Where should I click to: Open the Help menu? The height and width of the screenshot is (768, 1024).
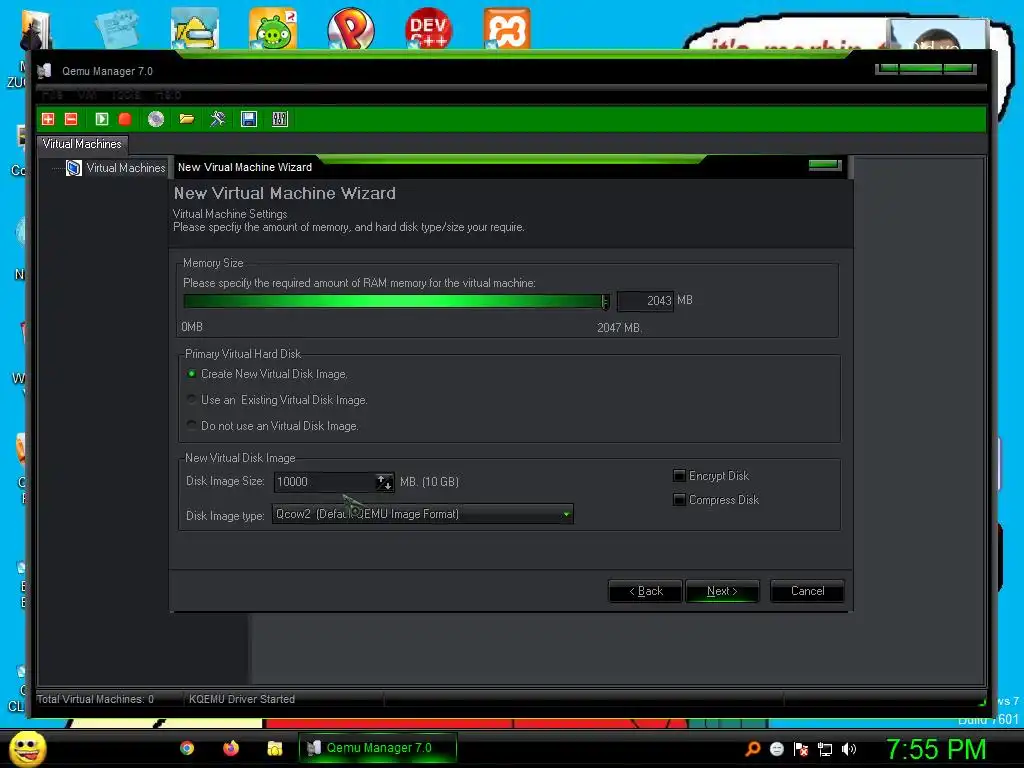click(x=168, y=95)
